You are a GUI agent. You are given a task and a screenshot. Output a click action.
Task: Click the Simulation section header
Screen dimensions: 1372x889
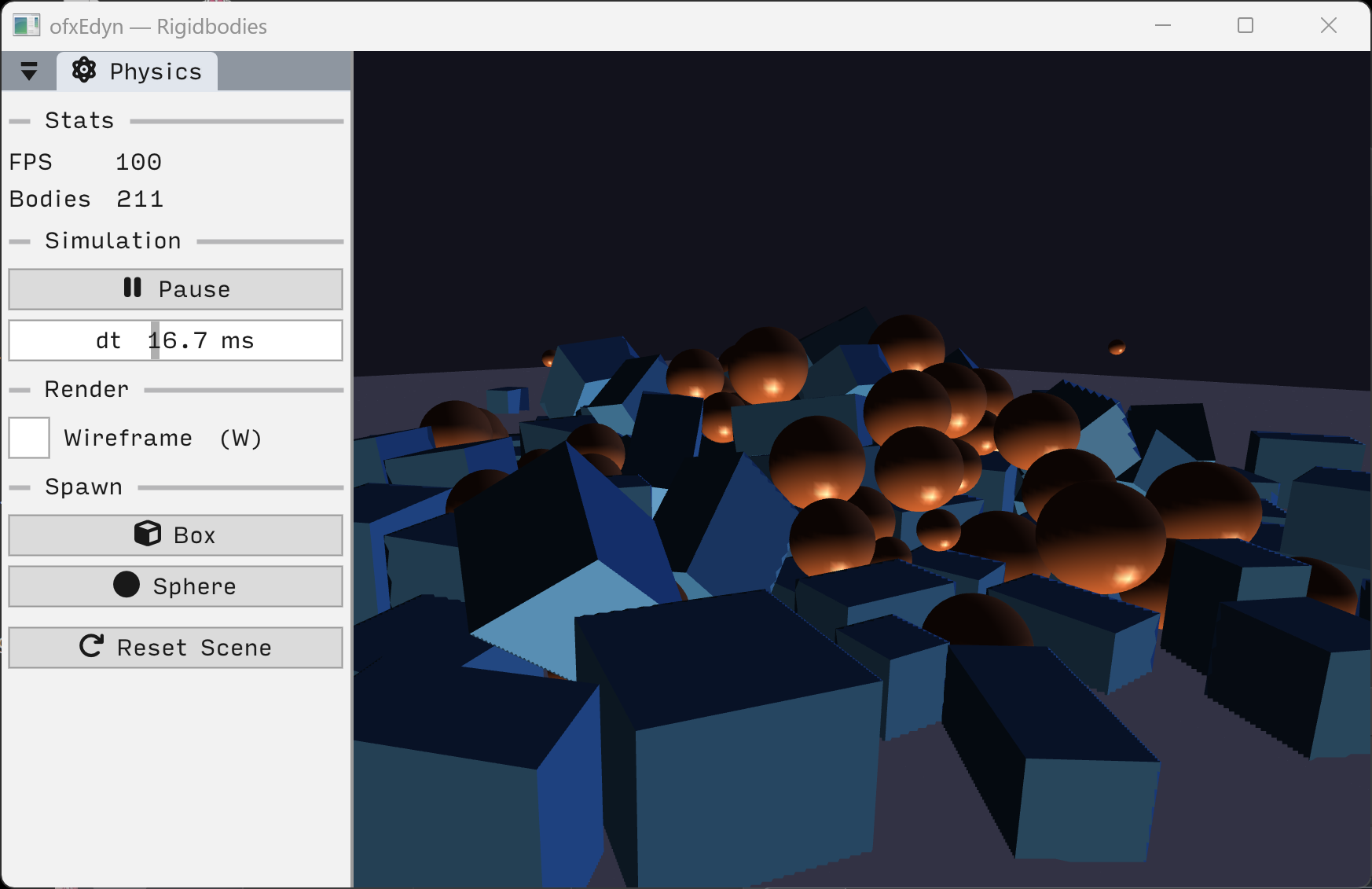(113, 241)
